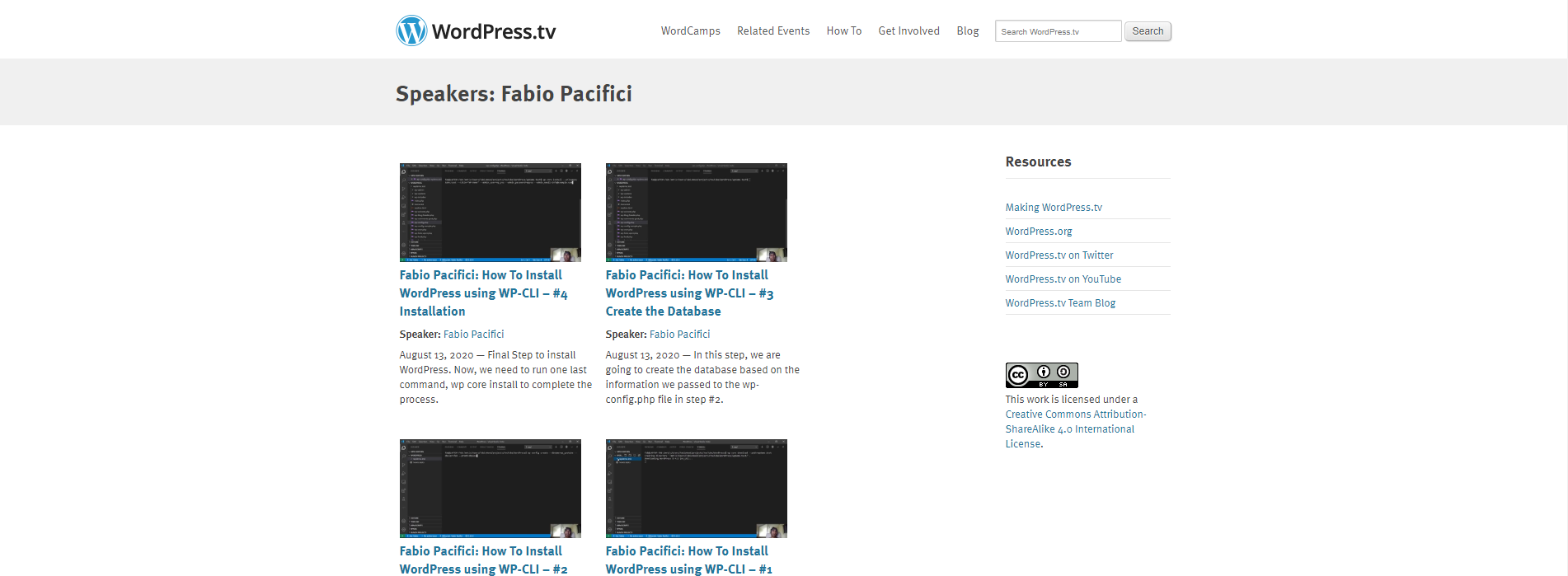The width and height of the screenshot is (1568, 576).
Task: Open the WP-CLI #2 video thumbnail
Action: click(491, 489)
